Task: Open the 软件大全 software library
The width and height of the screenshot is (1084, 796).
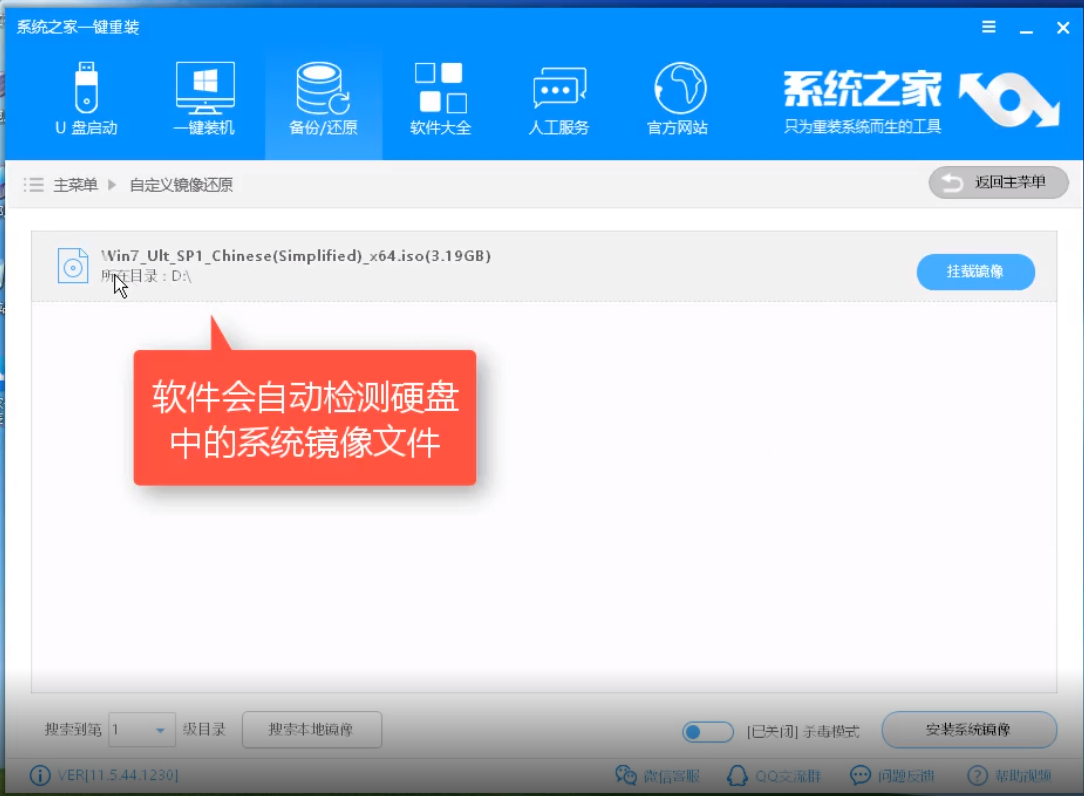Action: coord(440,95)
